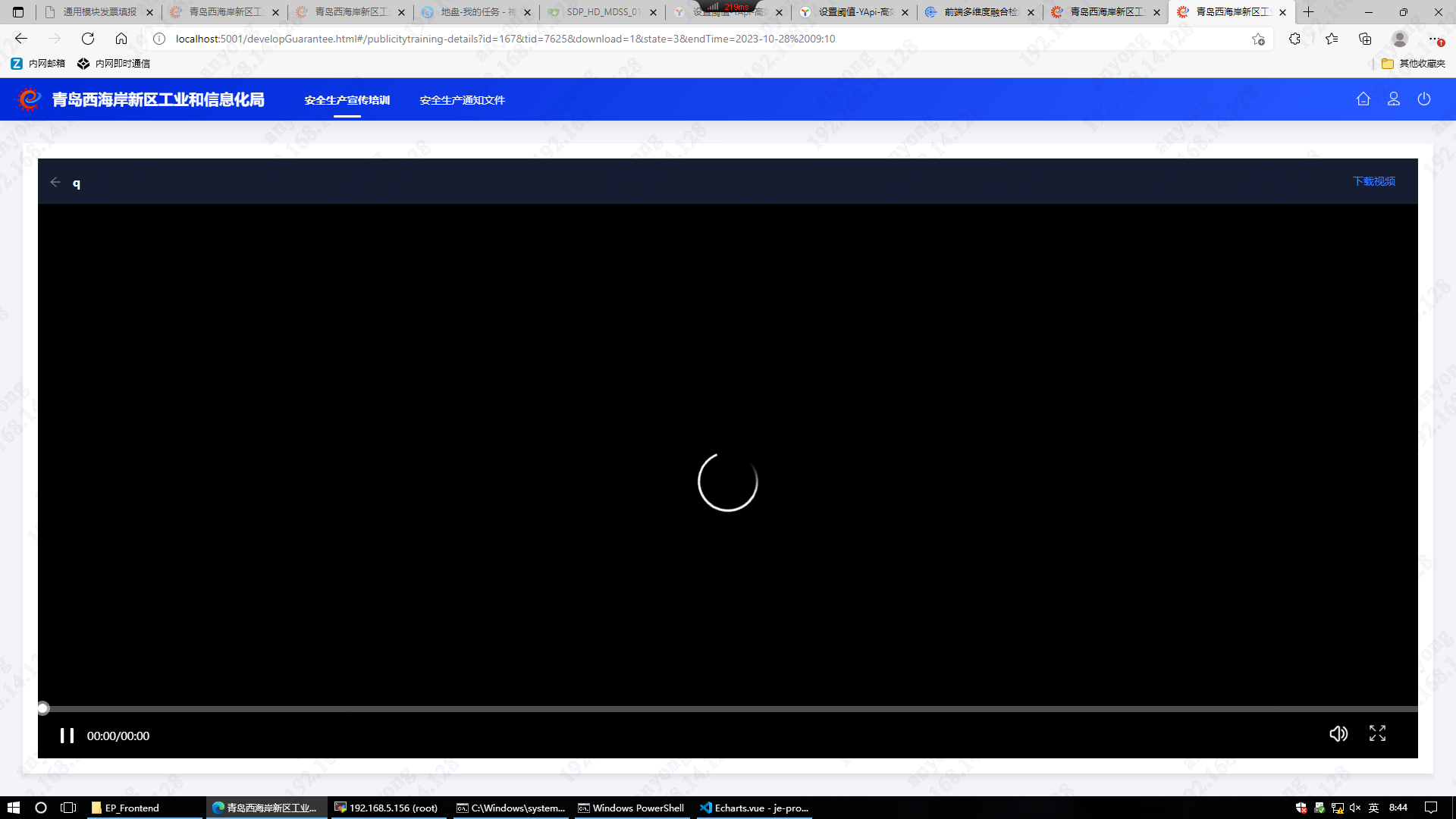Image resolution: width=1456 pixels, height=819 pixels.
Task: Open the 安全生产通知文件 tab
Action: [463, 100]
